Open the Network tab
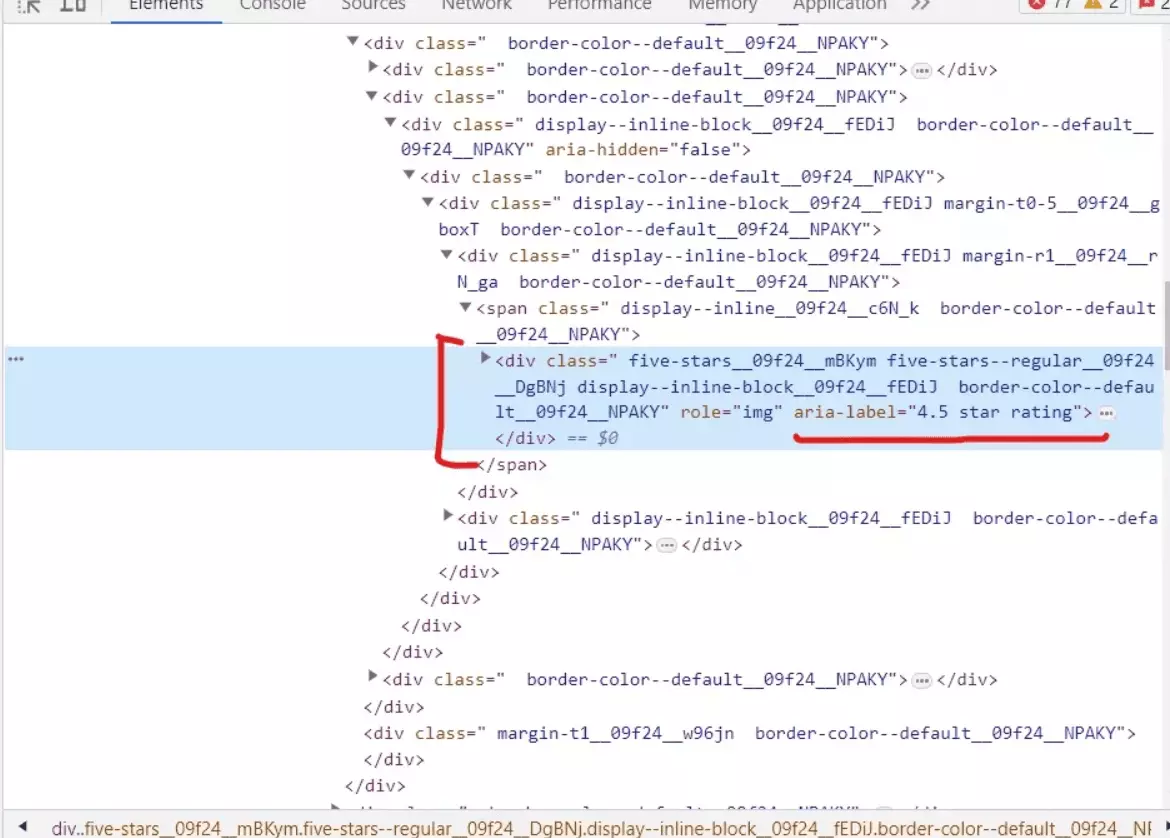 [x=477, y=5]
